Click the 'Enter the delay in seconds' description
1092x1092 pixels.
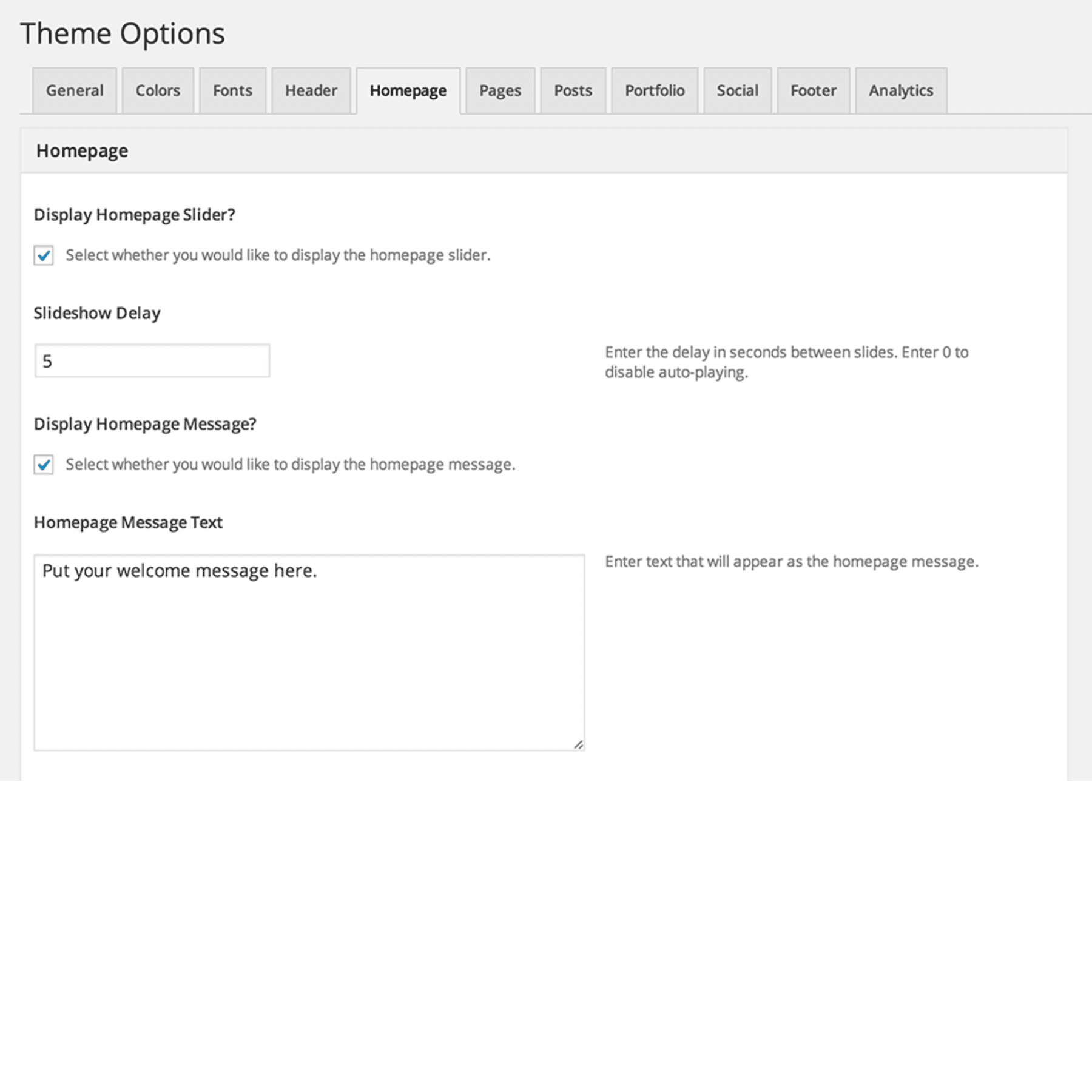pos(787,362)
